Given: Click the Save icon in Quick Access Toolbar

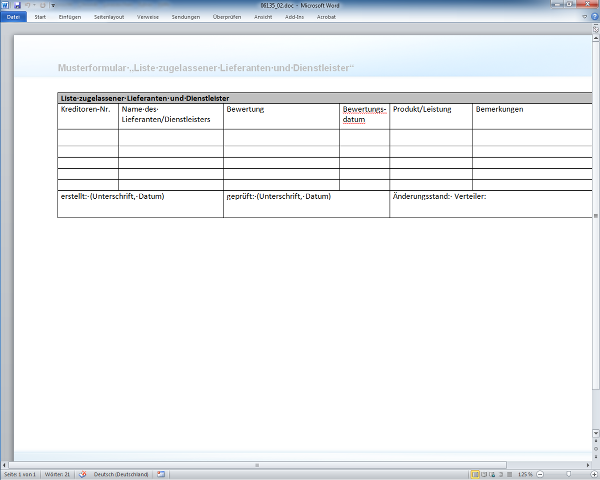Looking at the screenshot, I should pyautogui.click(x=17, y=6).
